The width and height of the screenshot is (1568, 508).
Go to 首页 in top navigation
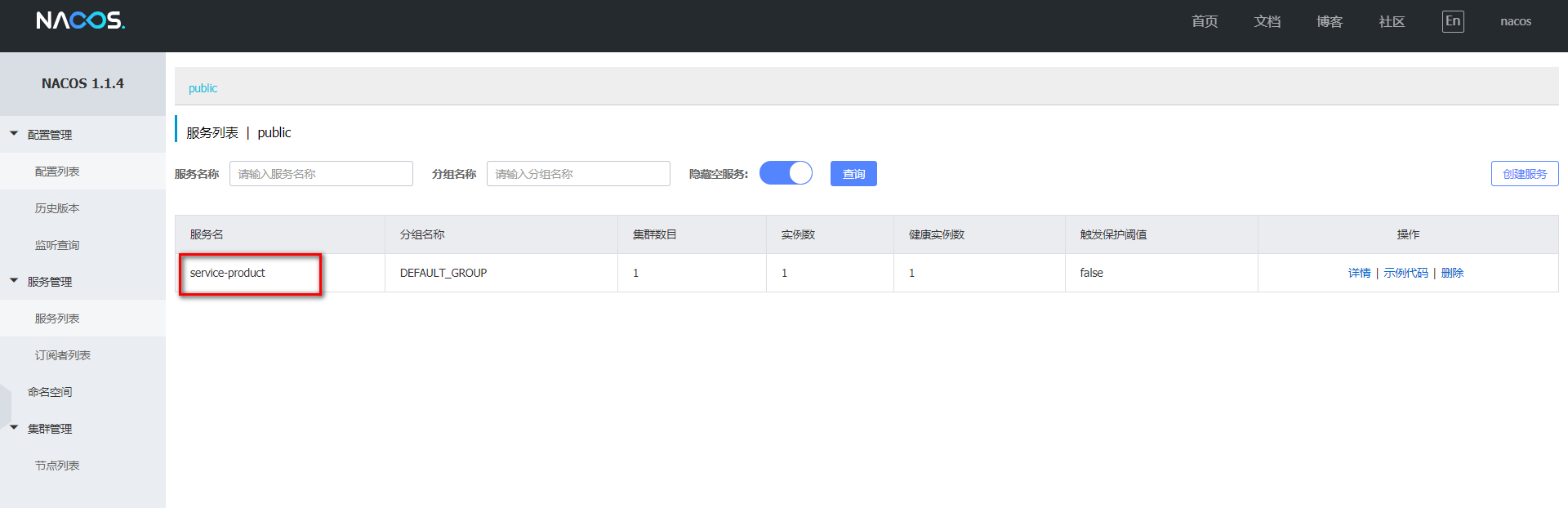point(1205,21)
